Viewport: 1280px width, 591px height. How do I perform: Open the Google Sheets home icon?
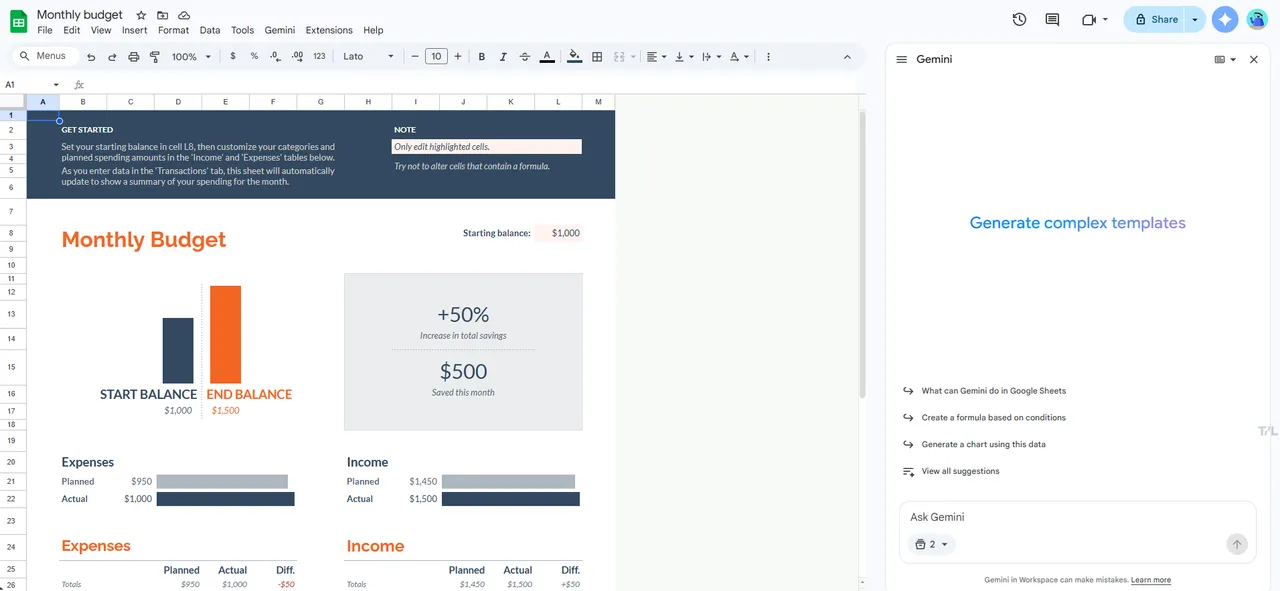18,21
